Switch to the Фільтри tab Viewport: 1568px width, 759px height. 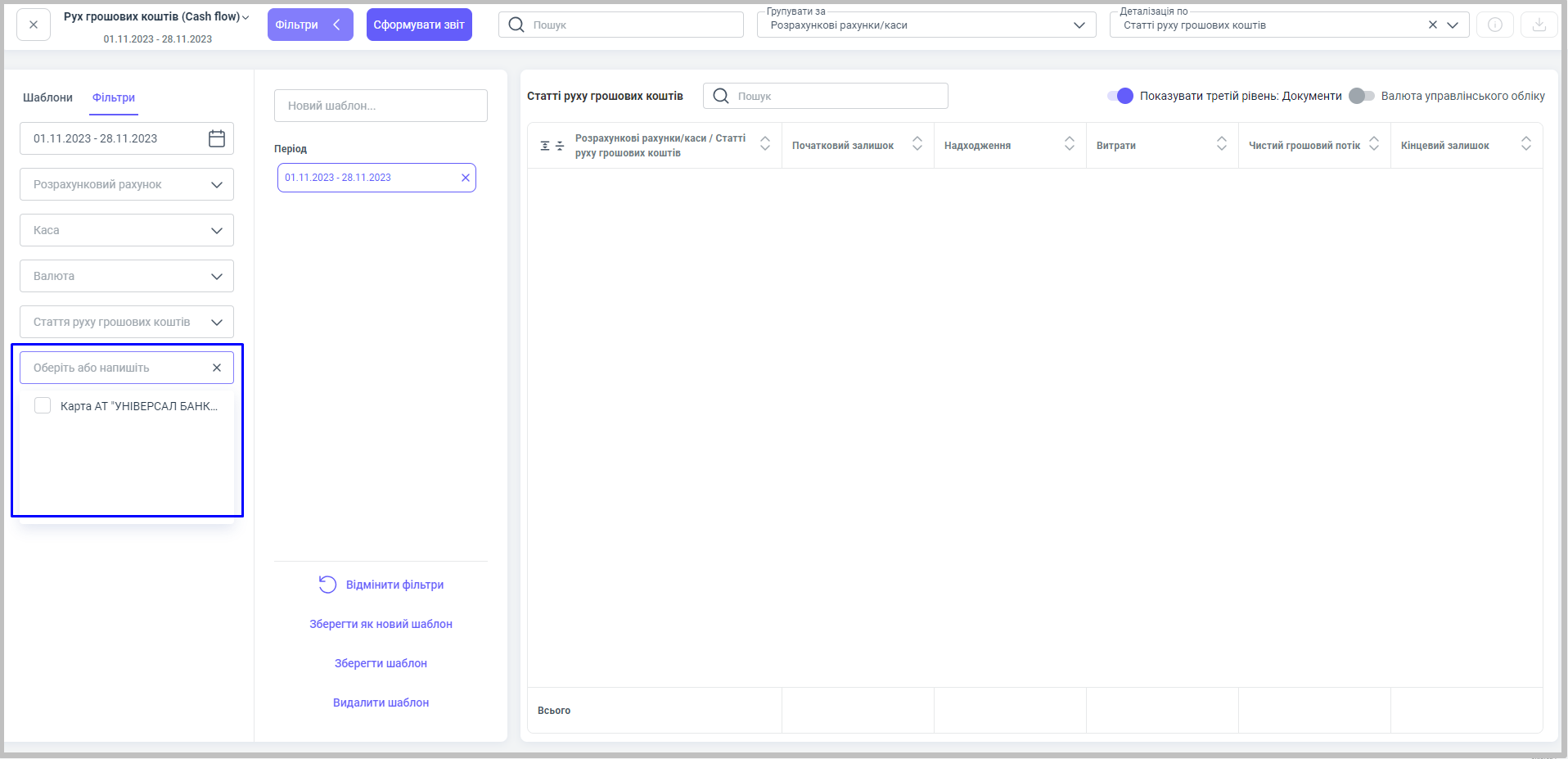(114, 97)
